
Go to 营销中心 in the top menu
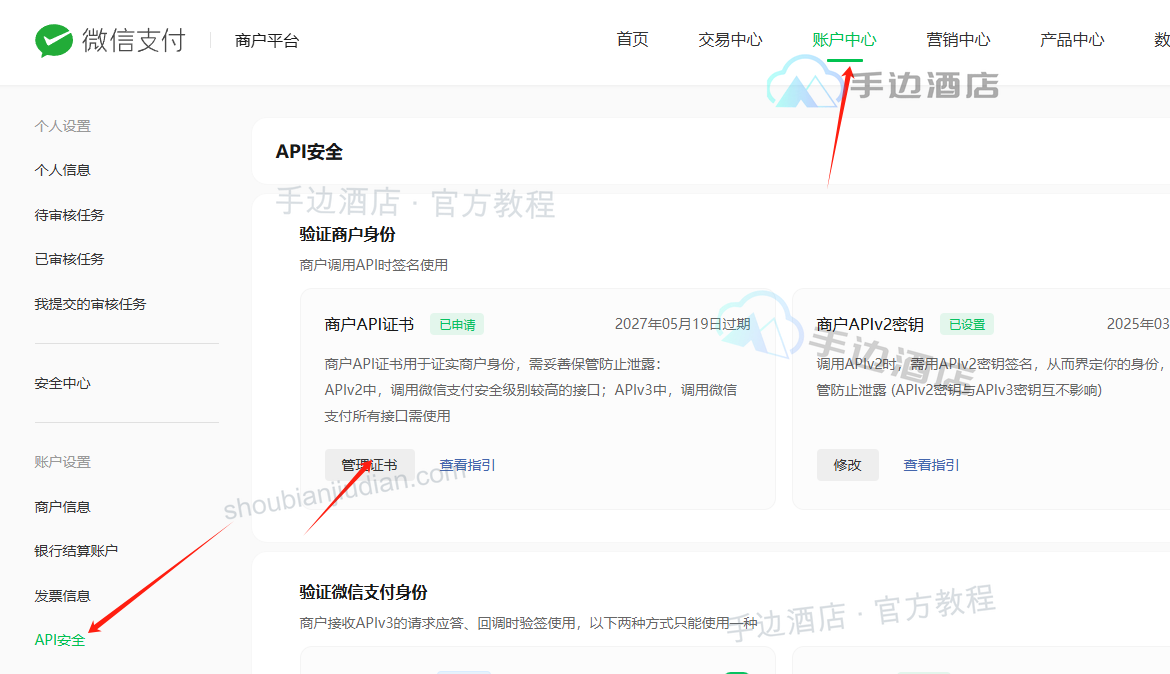(x=958, y=40)
